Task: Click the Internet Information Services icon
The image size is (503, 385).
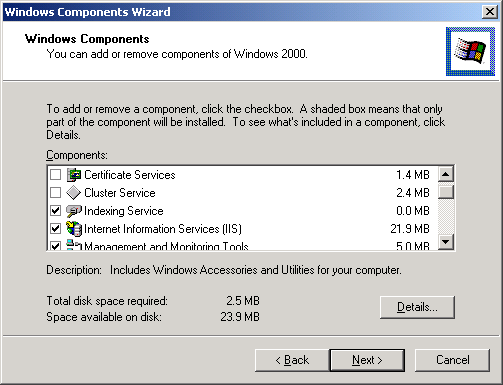Action: pyautogui.click(x=74, y=229)
